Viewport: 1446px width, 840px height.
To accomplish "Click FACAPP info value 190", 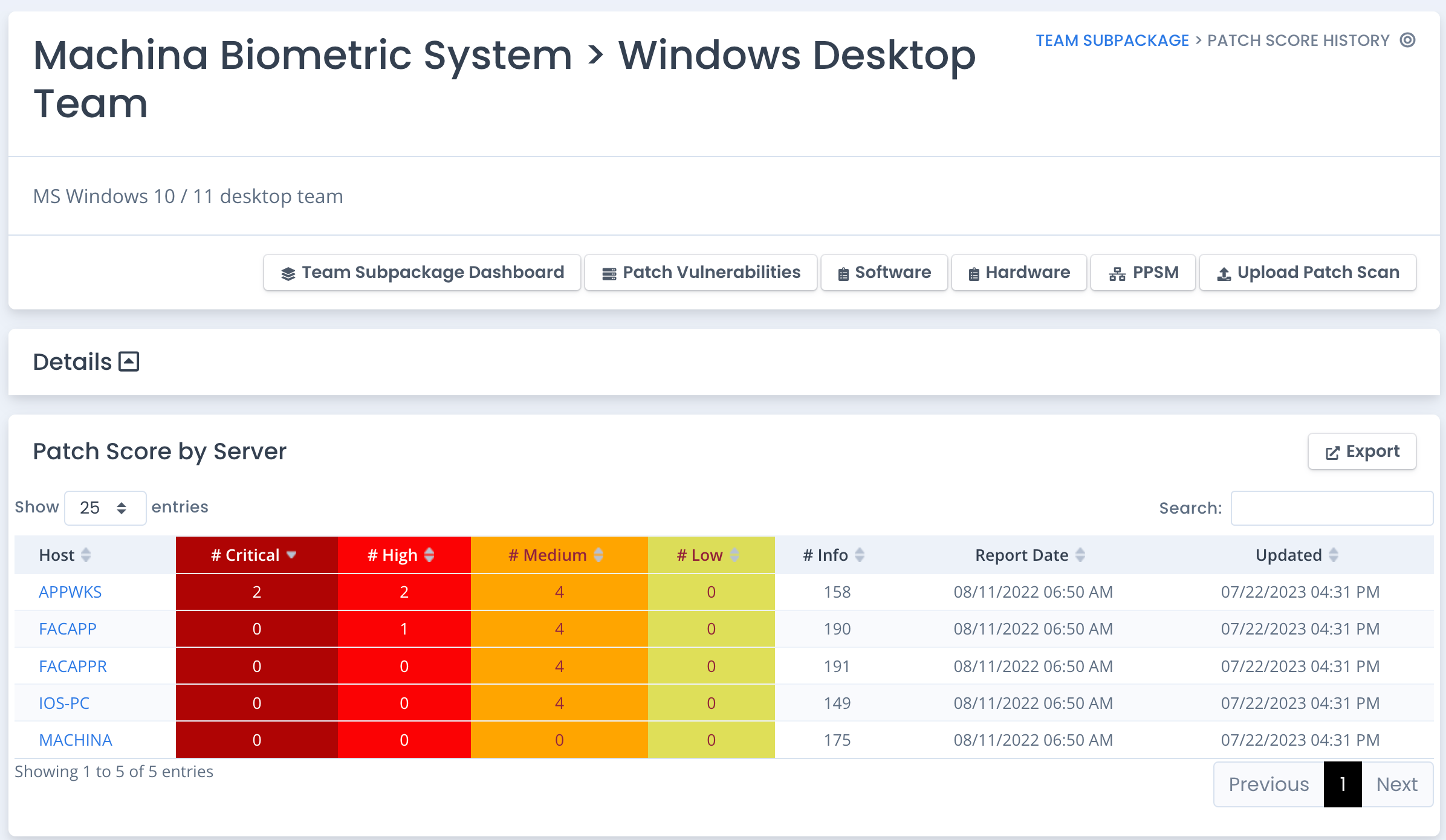I will point(837,628).
